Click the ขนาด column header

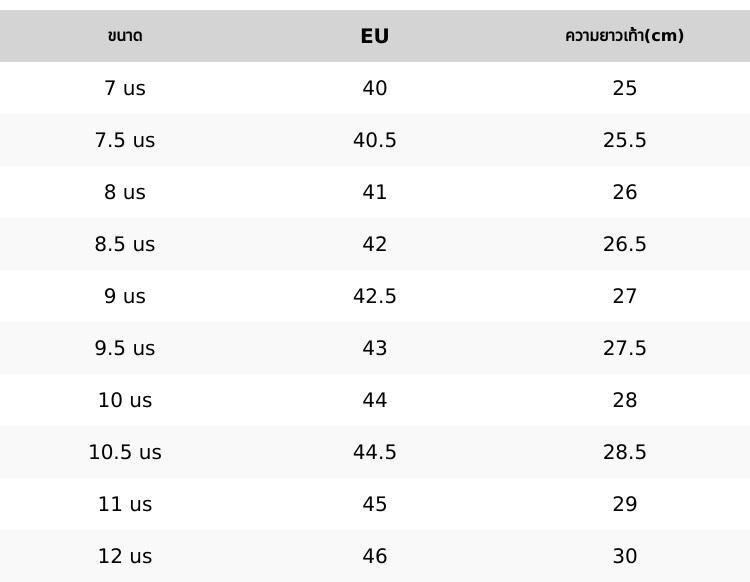pyautogui.click(x=125, y=36)
